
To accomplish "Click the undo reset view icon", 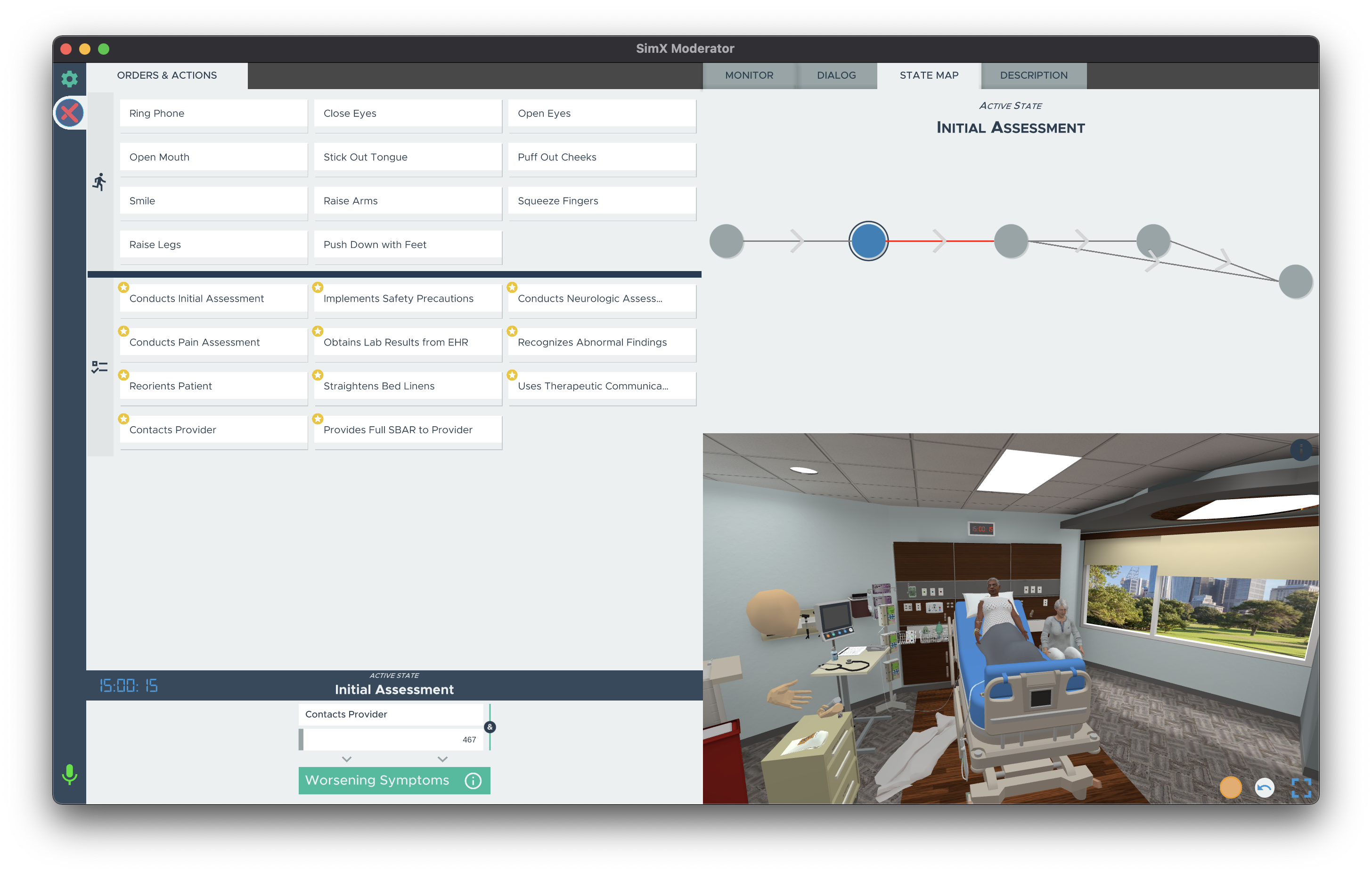I will click(1264, 787).
